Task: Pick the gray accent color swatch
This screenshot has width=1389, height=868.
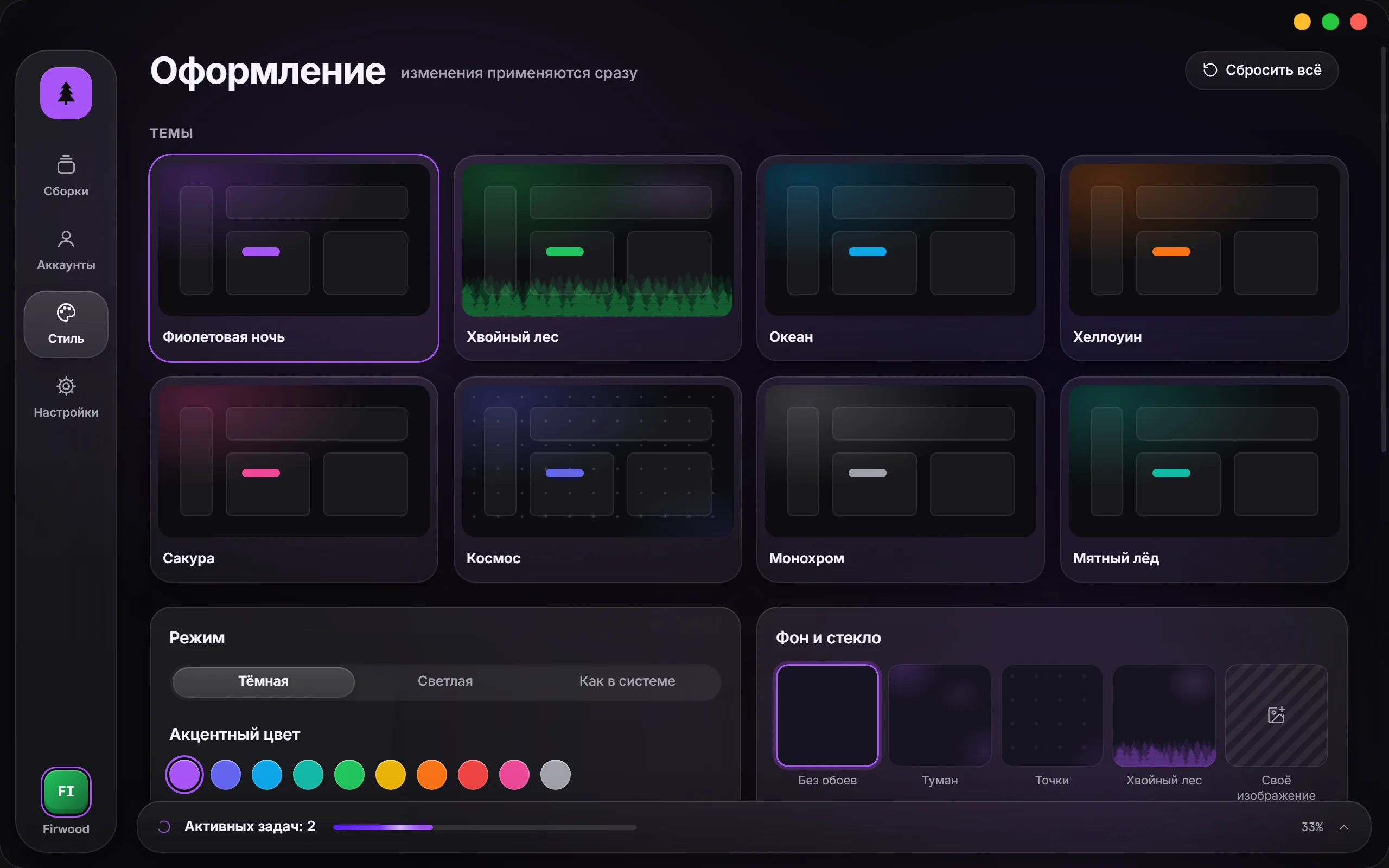Action: click(x=556, y=775)
